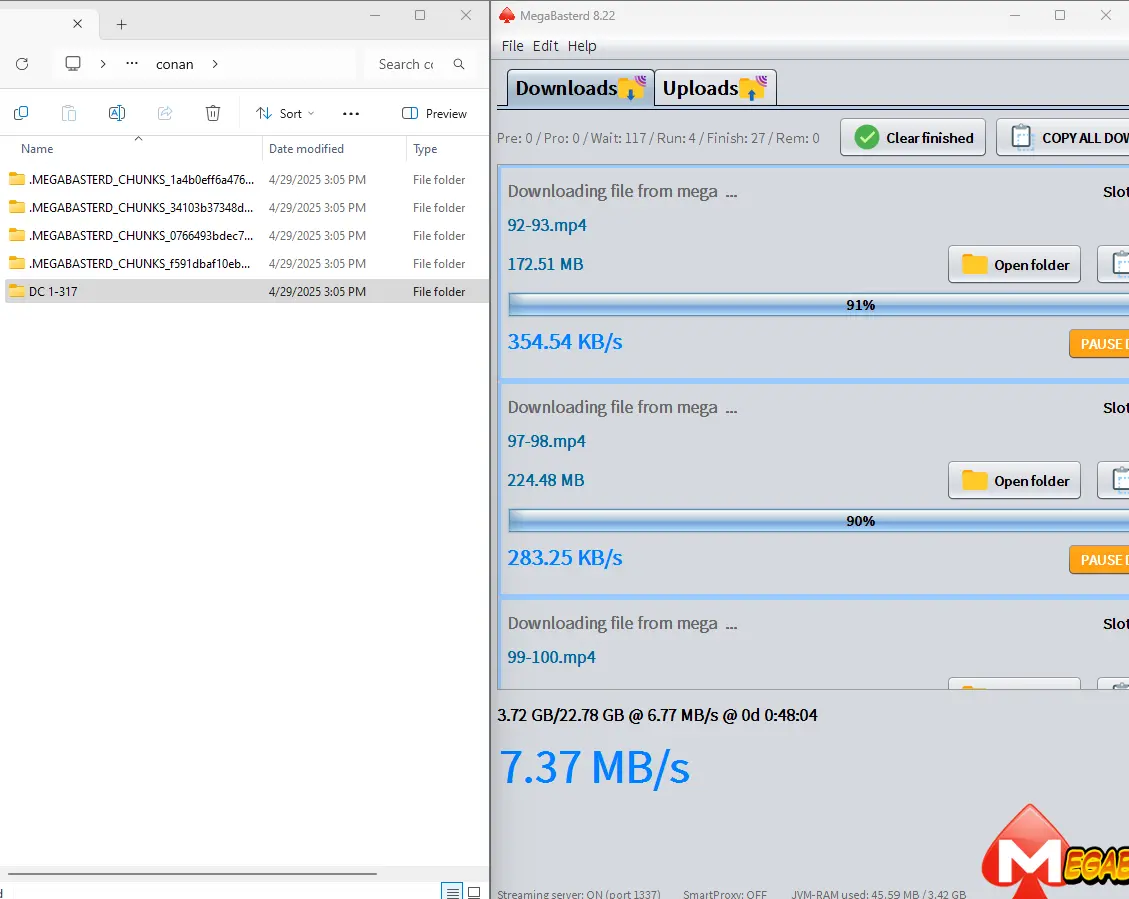This screenshot has height=899, width=1129.
Task: Select folder .MEGABASTERD_CHUNKS_0766493bdec7
Action: pyautogui.click(x=245, y=235)
